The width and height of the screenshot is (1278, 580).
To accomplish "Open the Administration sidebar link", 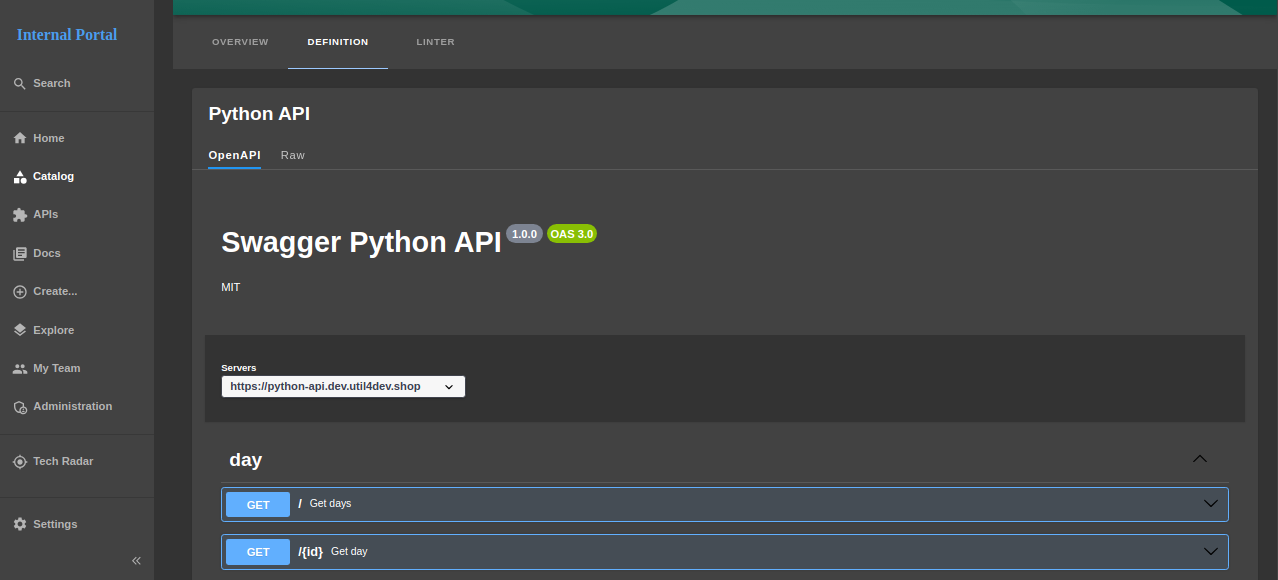I will (72, 407).
